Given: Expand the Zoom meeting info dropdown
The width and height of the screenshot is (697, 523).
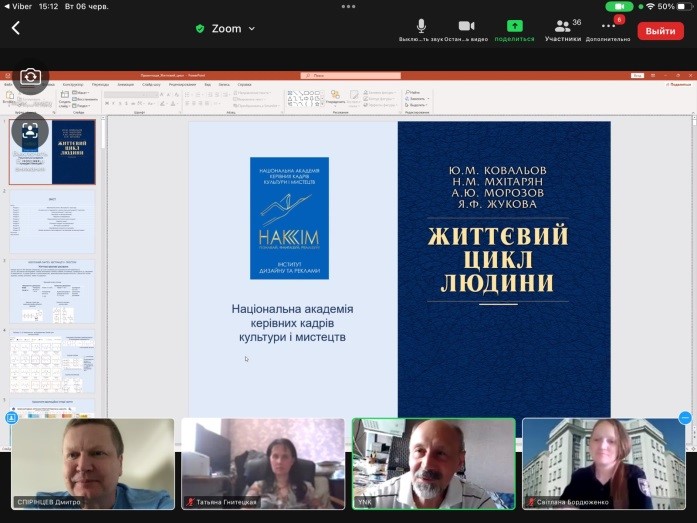Looking at the screenshot, I should [x=251, y=29].
